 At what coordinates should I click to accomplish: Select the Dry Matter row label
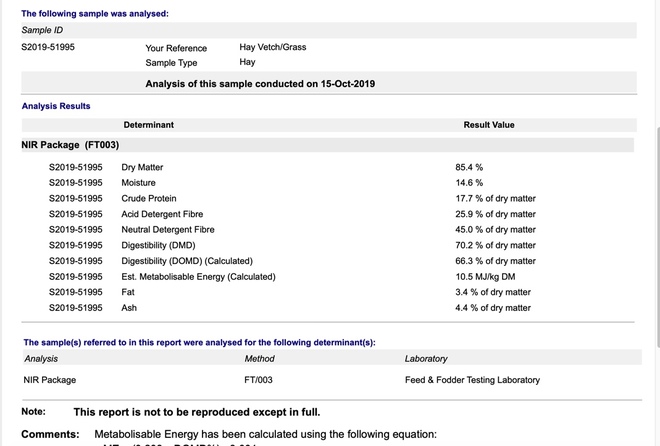(x=142, y=167)
